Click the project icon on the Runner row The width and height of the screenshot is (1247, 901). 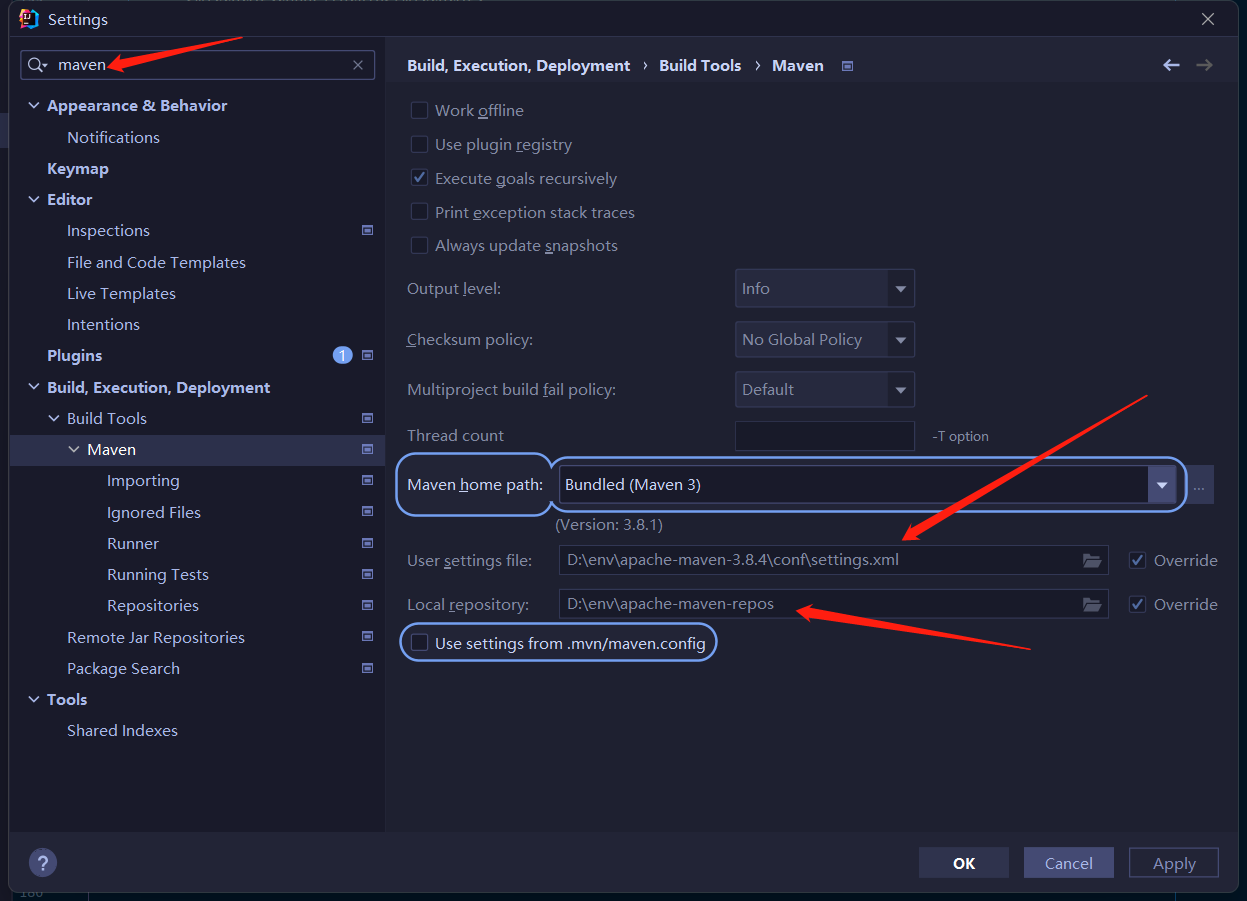[x=367, y=543]
